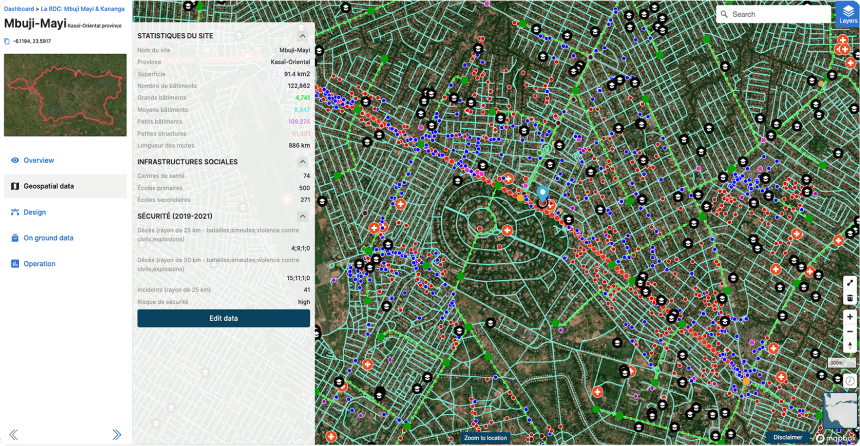Click the map zoom in plus button
Screen dimensions: 860x446
pyautogui.click(x=850, y=317)
